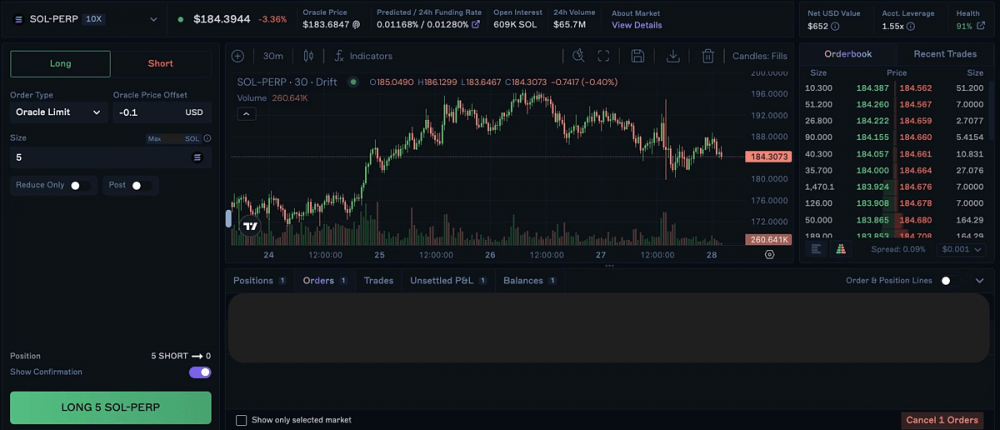Viewport: 1000px width, 430px height.
Task: Click the oracle price source icon
Action: click(356, 25)
